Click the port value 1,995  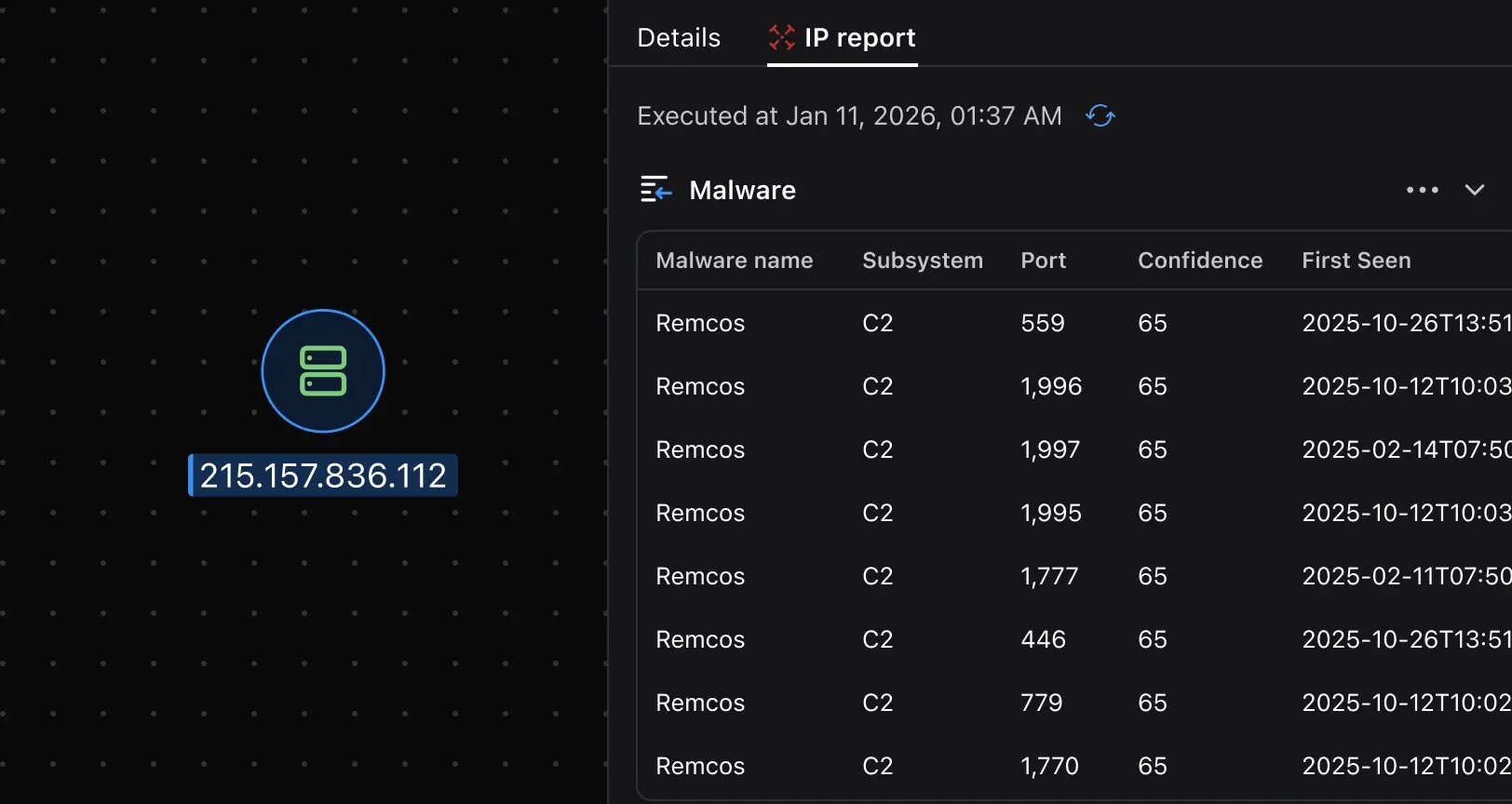coord(1051,513)
